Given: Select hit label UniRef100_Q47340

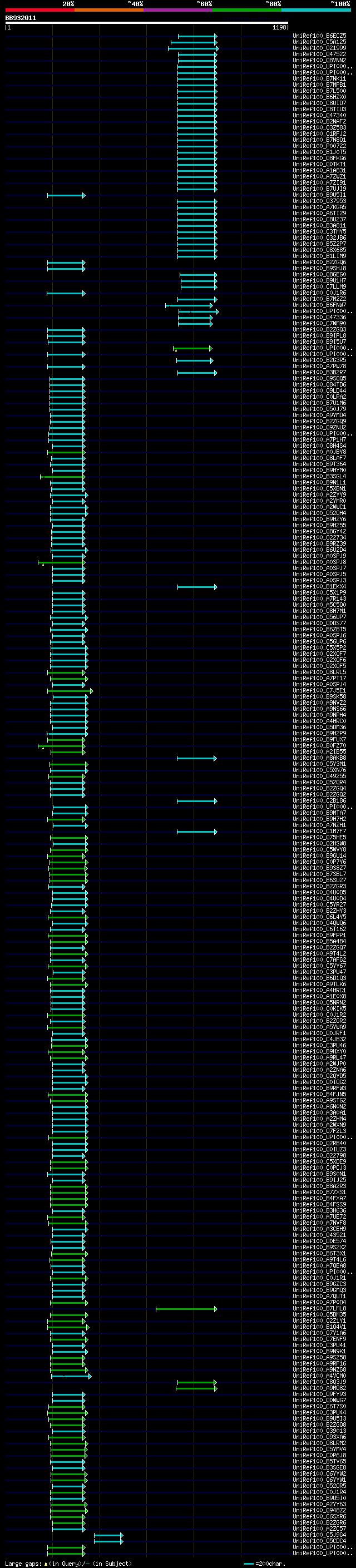Looking at the screenshot, I should (319, 115).
